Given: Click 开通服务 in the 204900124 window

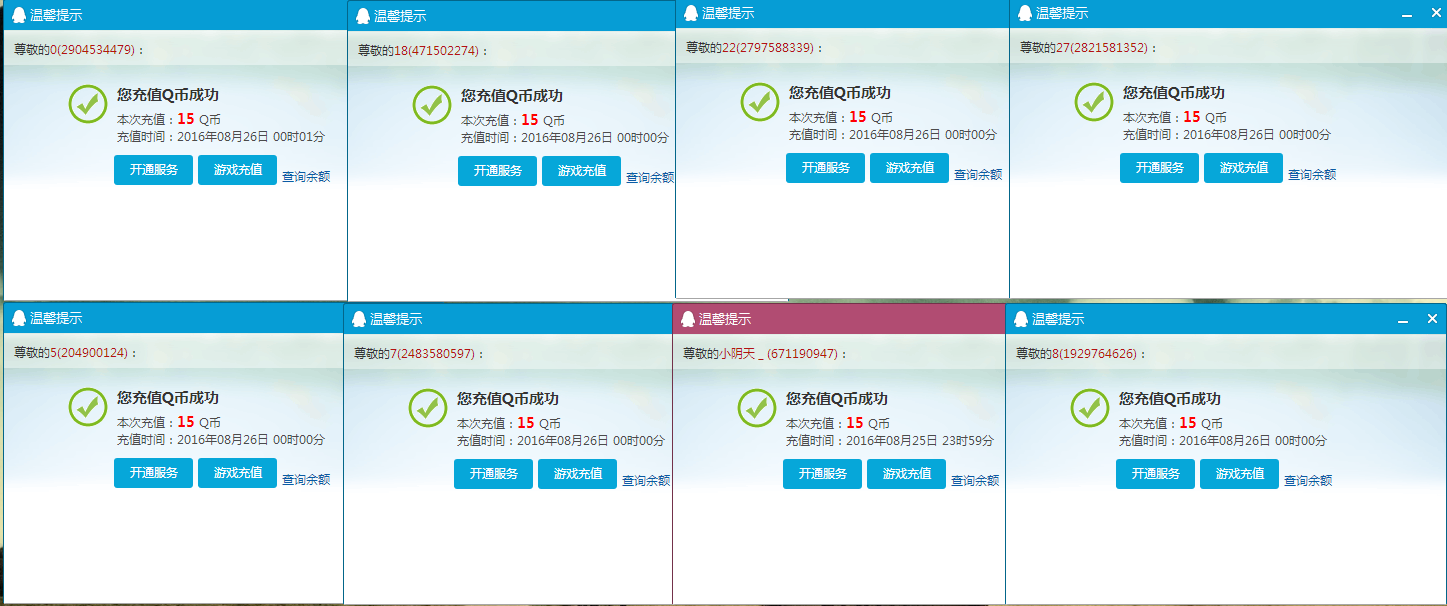Looking at the screenshot, I should tap(153, 473).
